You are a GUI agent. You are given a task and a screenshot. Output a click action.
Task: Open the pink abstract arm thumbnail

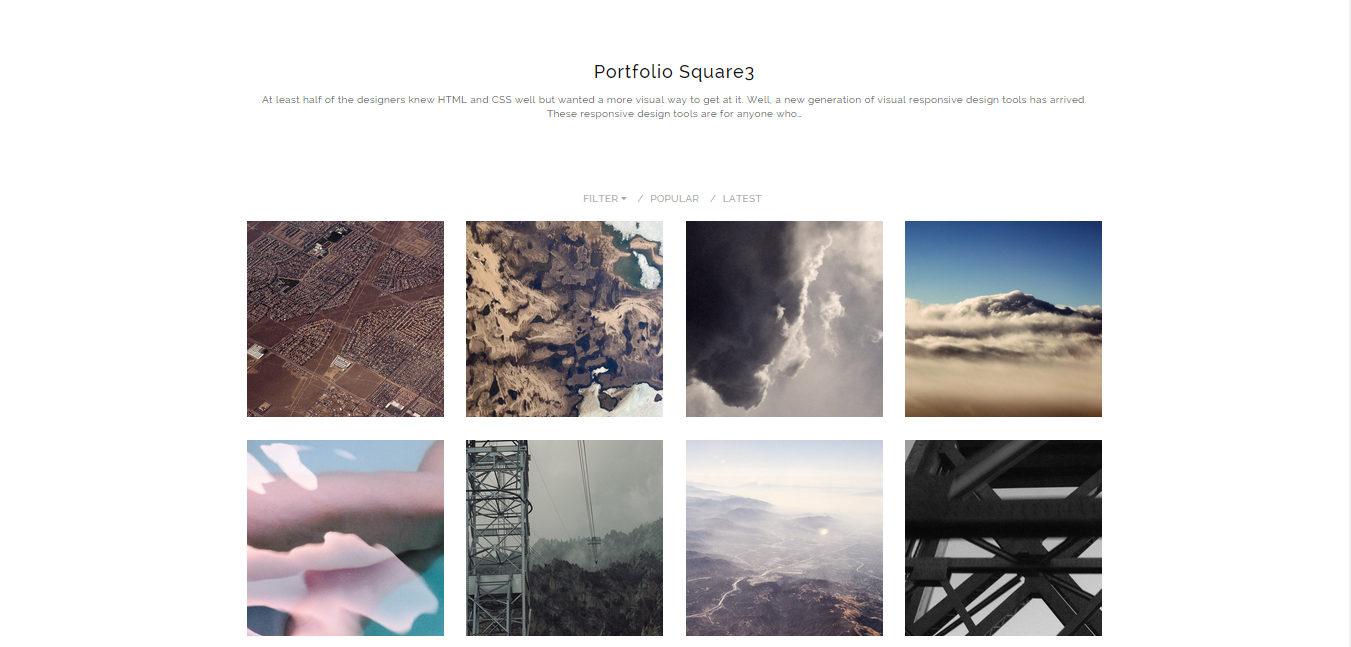click(x=345, y=538)
